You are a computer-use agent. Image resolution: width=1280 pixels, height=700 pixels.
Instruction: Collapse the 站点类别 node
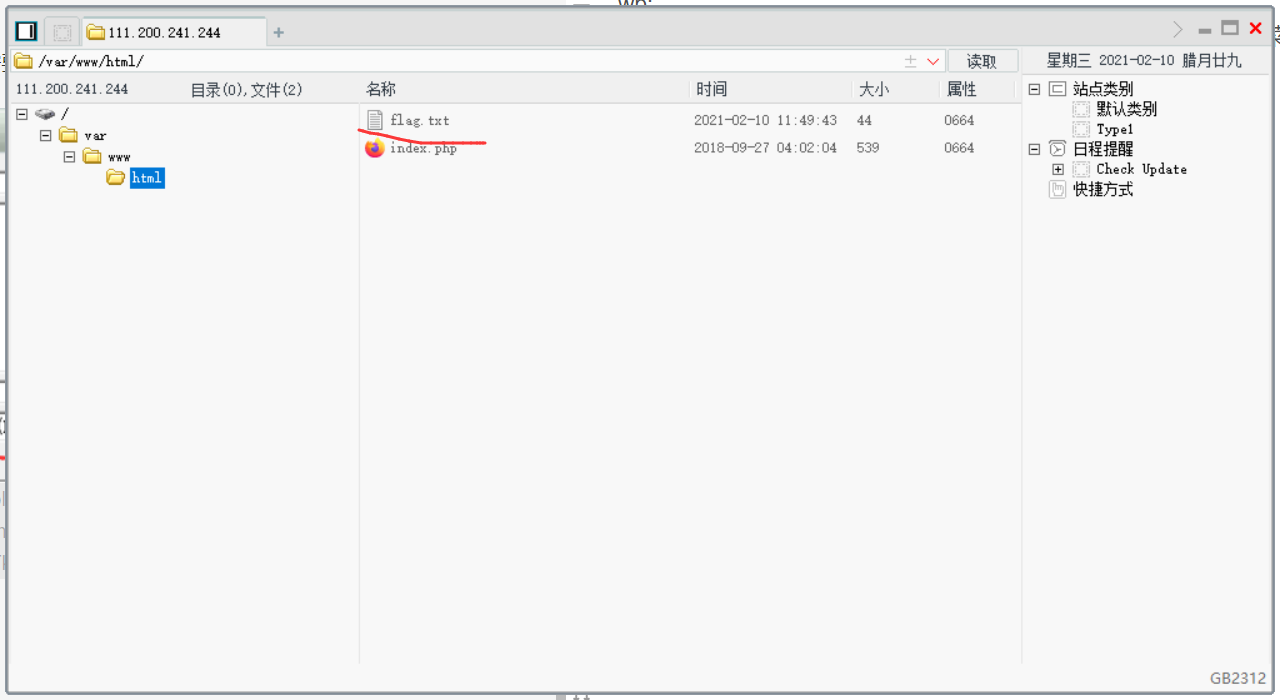pos(1034,89)
